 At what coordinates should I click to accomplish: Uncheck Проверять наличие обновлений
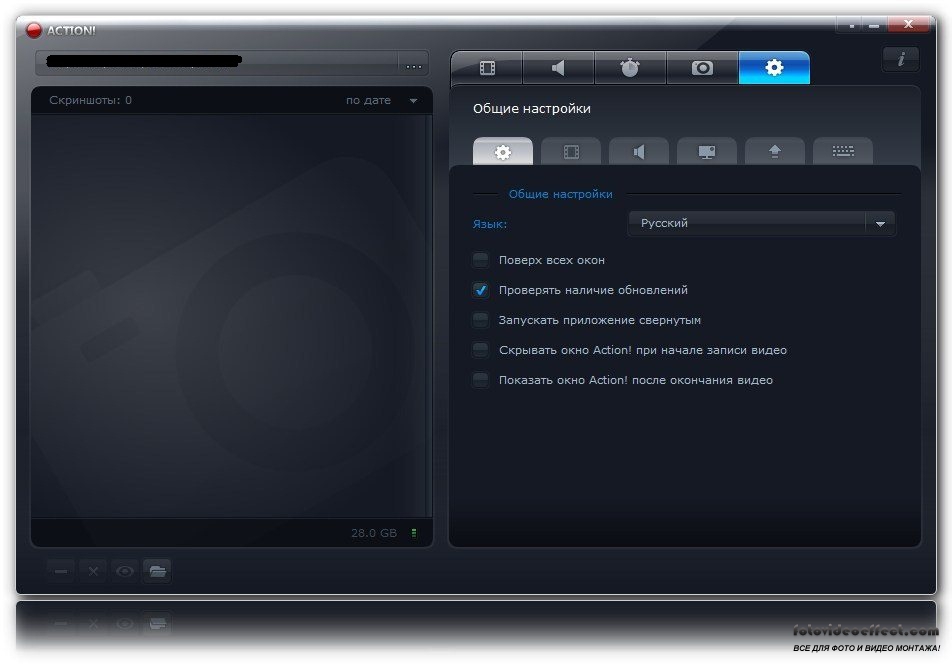480,290
